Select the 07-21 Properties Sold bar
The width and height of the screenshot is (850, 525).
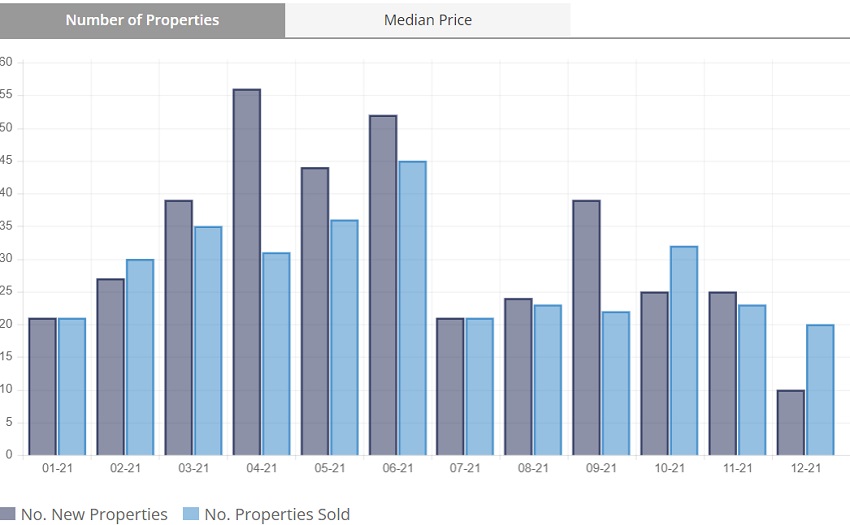(x=480, y=386)
